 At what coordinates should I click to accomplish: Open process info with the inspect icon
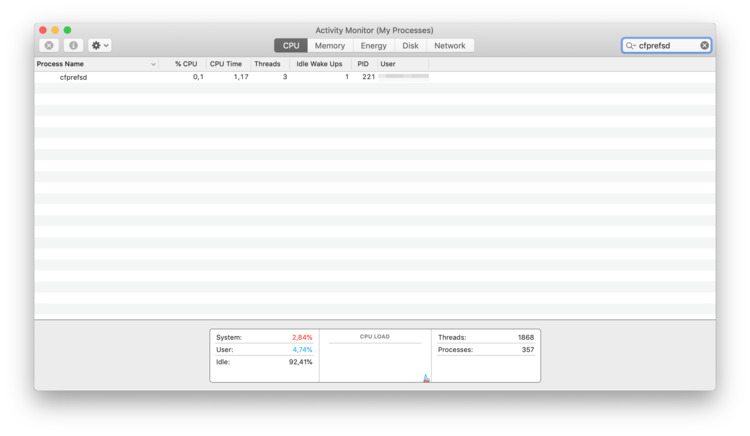pos(73,46)
